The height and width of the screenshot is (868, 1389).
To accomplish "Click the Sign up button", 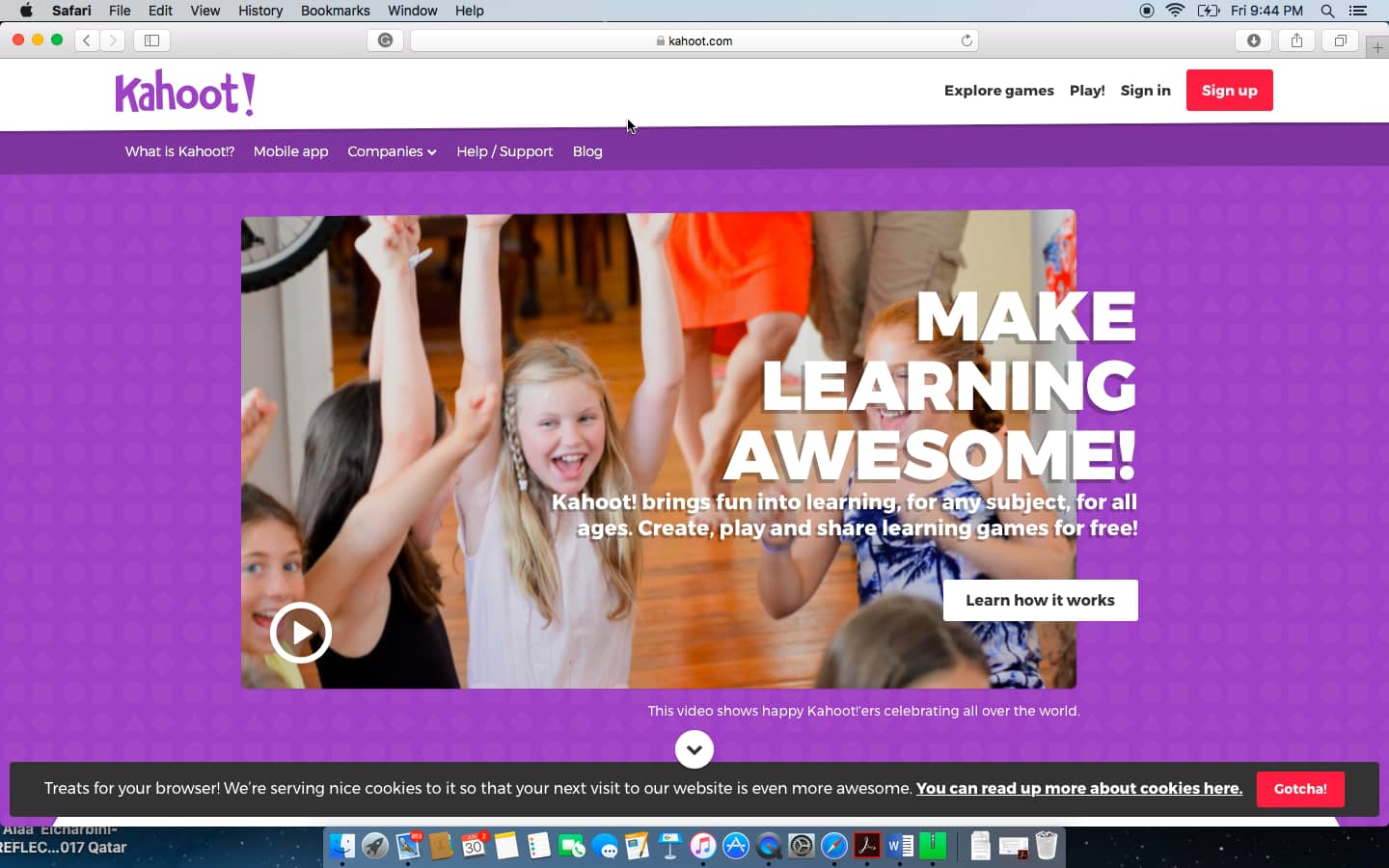I will pyautogui.click(x=1229, y=90).
